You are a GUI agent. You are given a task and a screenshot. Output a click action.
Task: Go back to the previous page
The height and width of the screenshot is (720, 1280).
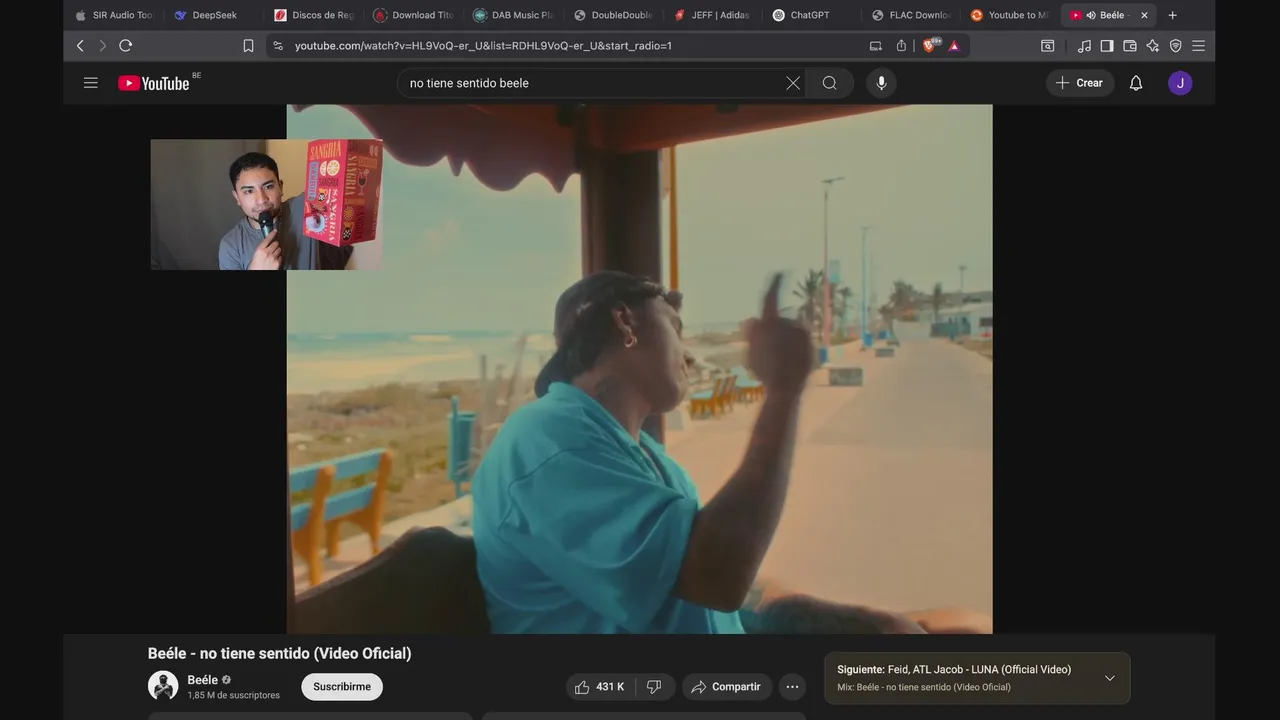(81, 46)
